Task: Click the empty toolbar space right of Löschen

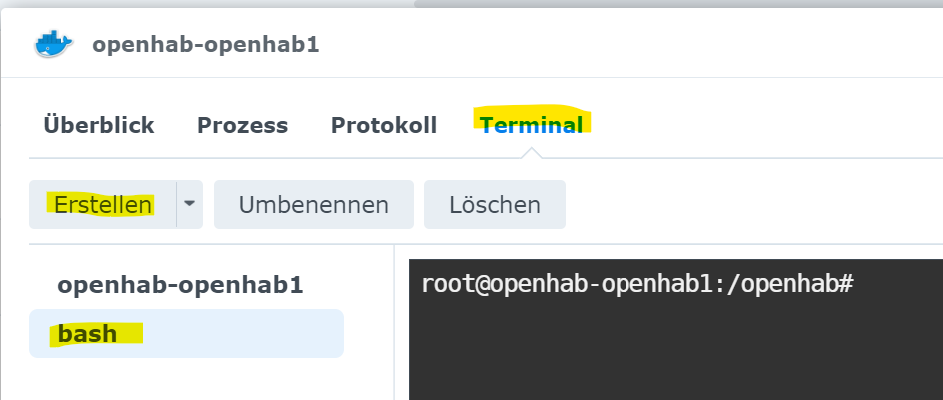Action: coord(750,205)
